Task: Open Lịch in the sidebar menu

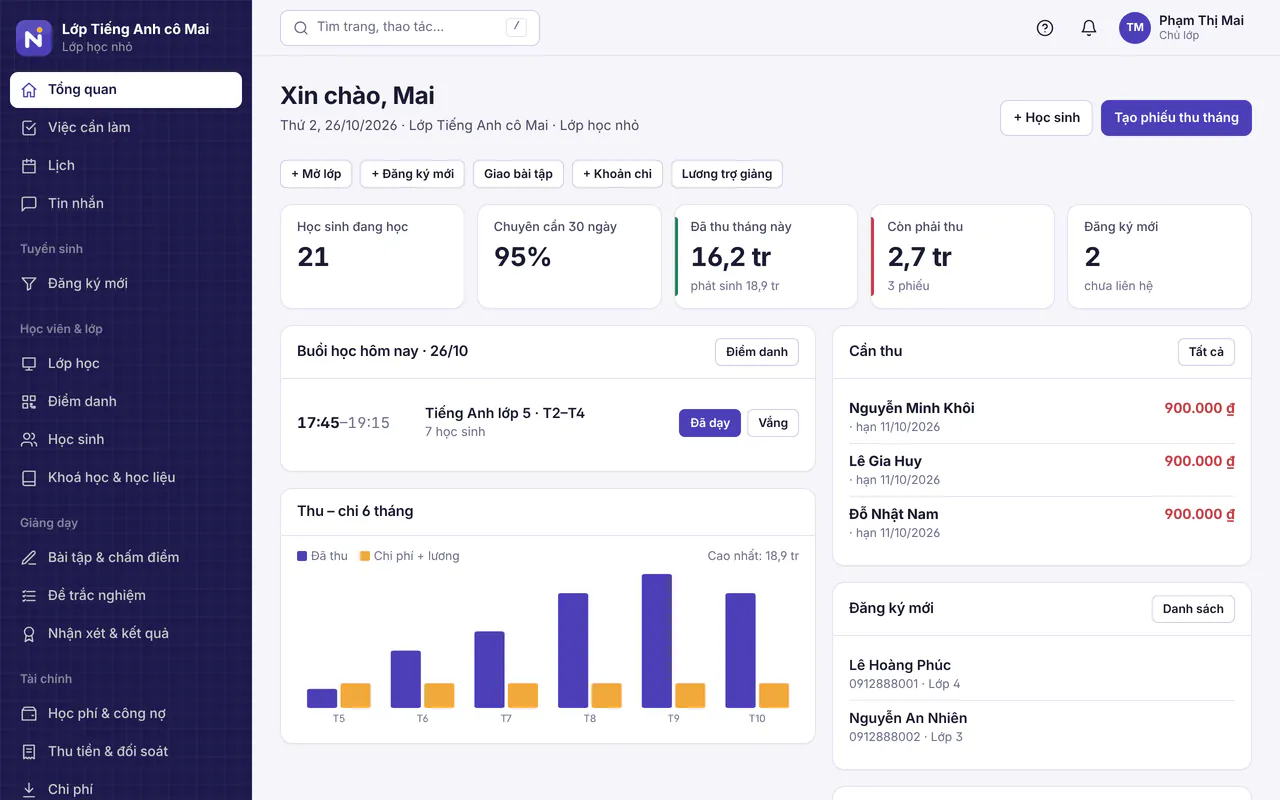Action: (x=126, y=166)
